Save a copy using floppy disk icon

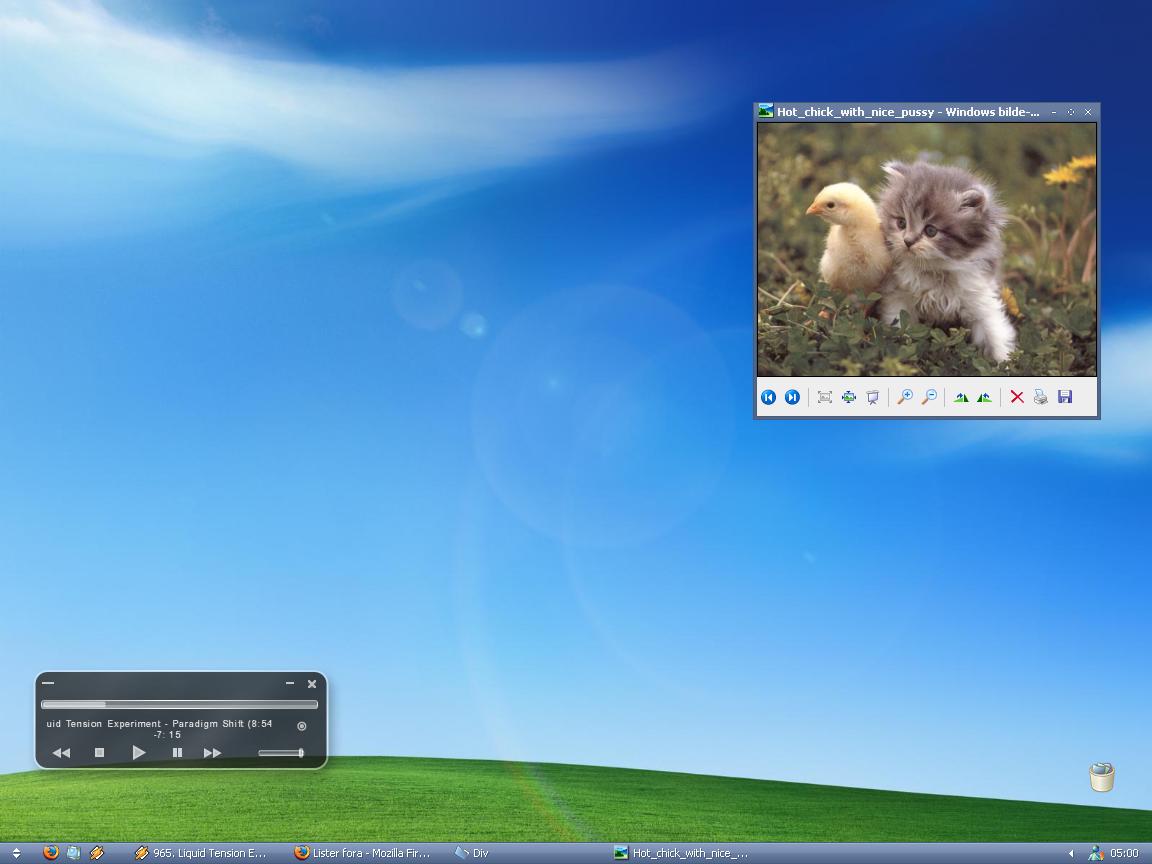pos(1065,397)
